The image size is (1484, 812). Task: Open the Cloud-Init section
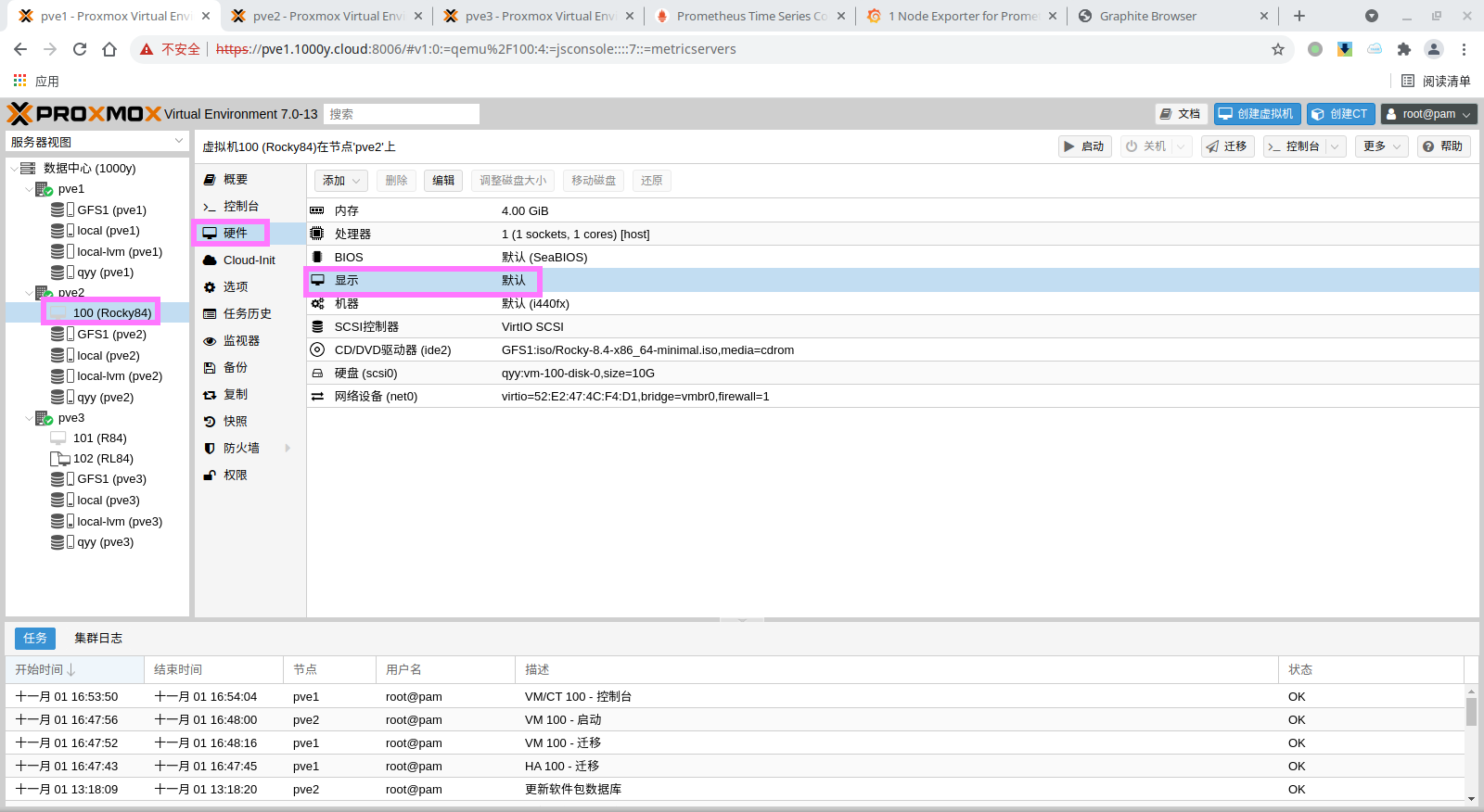tap(249, 260)
